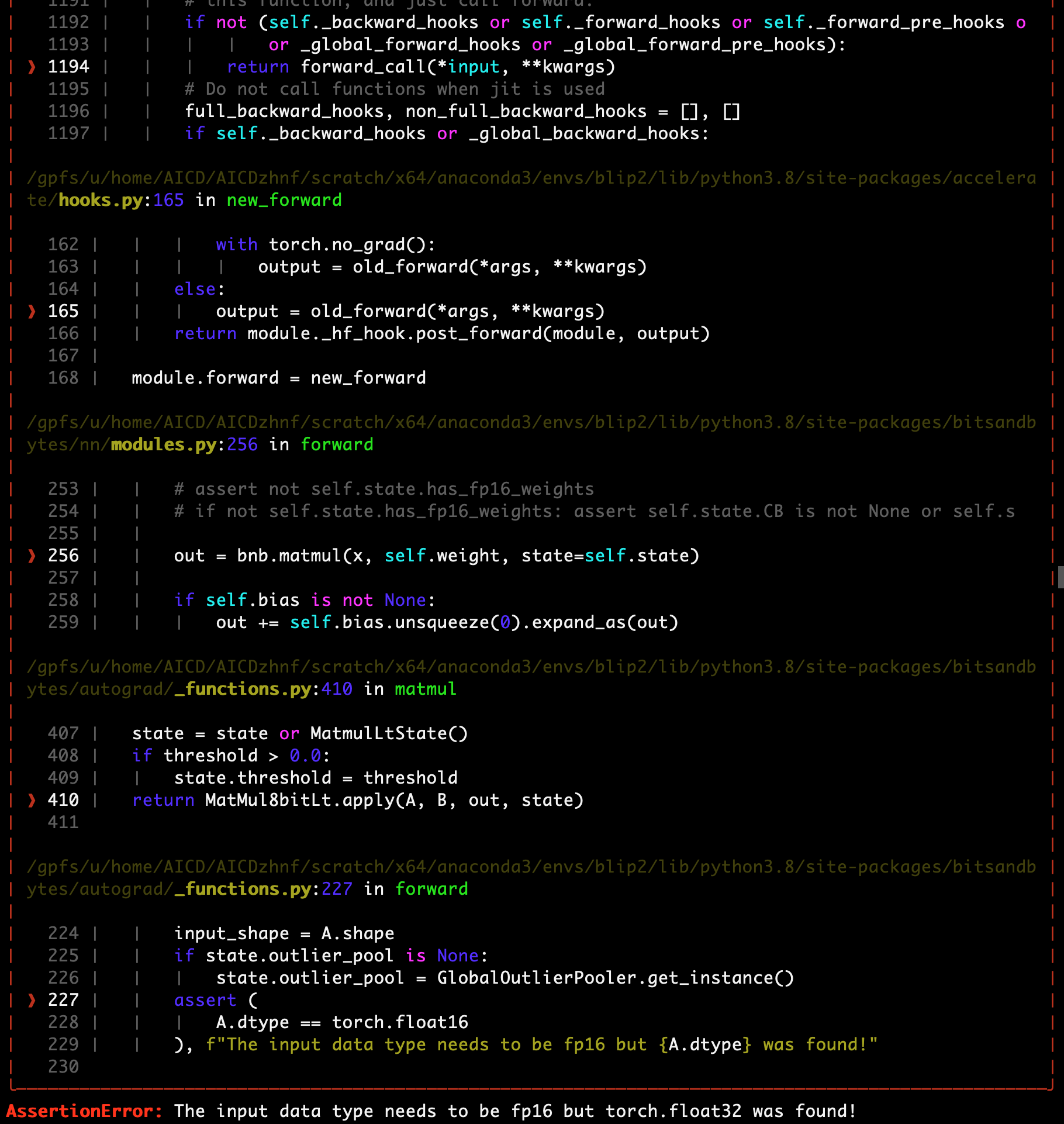Click 'out += self.bias.unsqueeze(0)' line

pos(447,622)
